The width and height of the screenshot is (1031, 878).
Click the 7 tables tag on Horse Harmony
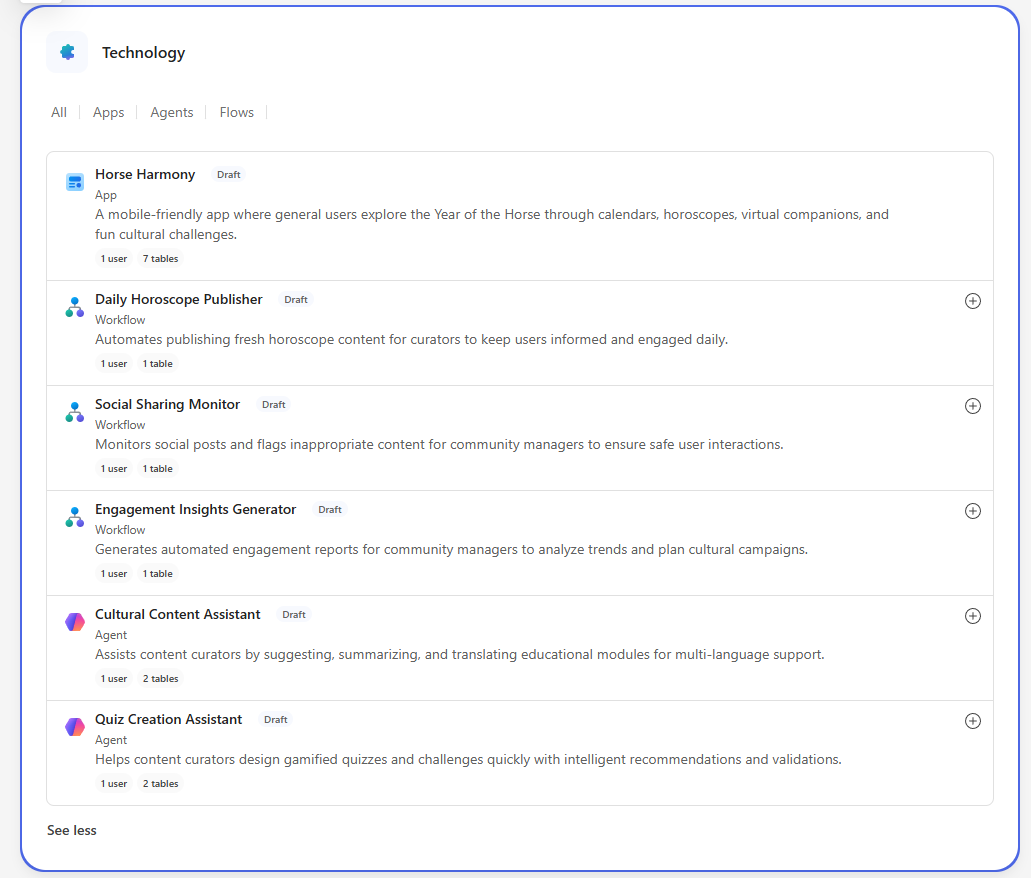click(x=160, y=258)
